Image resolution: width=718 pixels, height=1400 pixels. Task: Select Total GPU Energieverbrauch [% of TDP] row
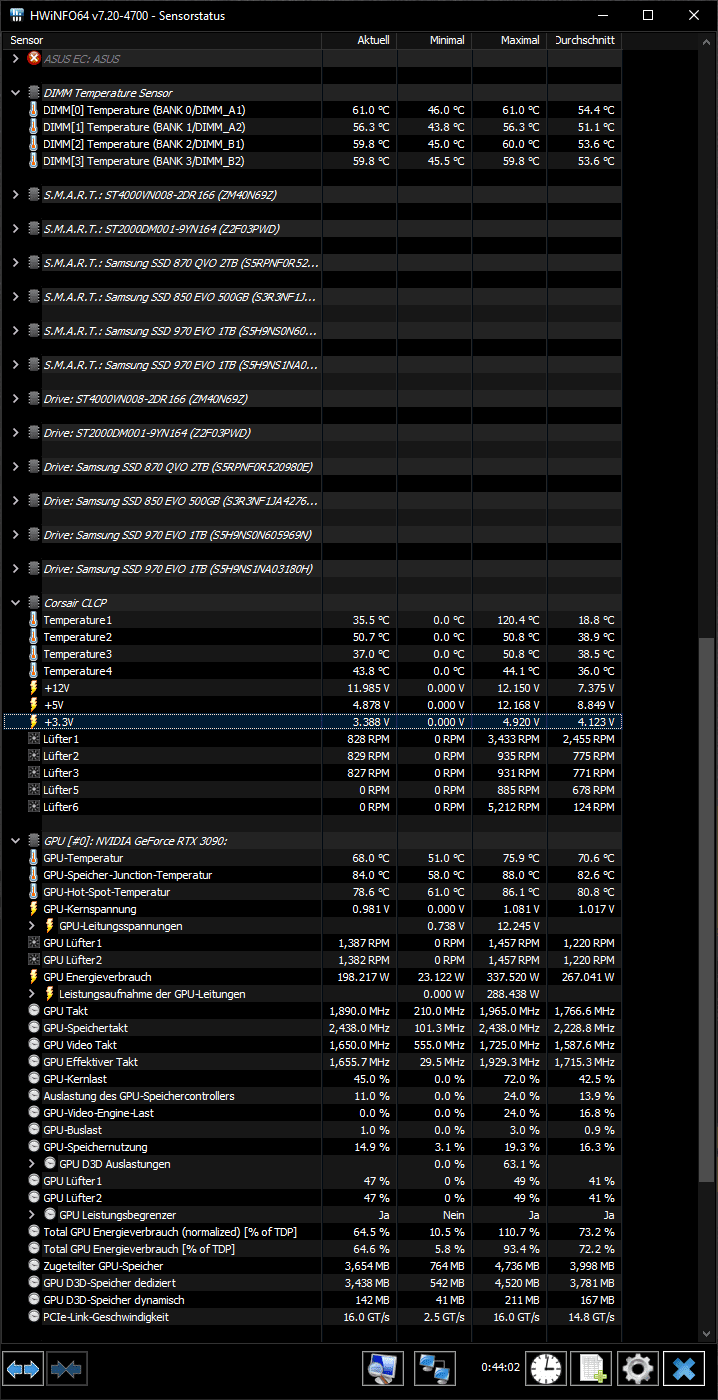[312, 1249]
